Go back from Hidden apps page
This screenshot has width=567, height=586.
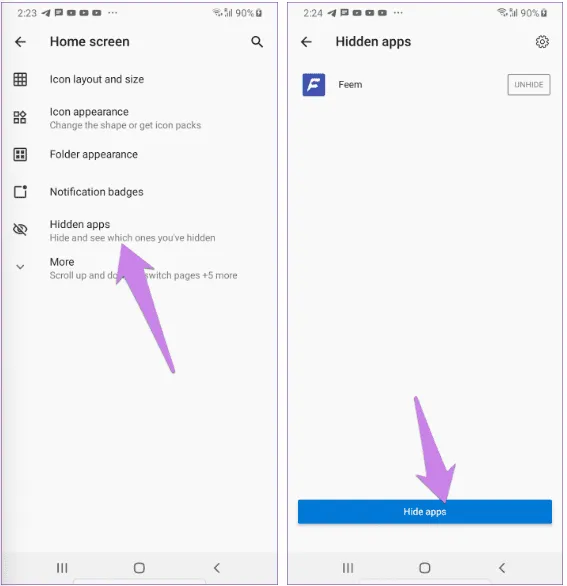click(306, 41)
